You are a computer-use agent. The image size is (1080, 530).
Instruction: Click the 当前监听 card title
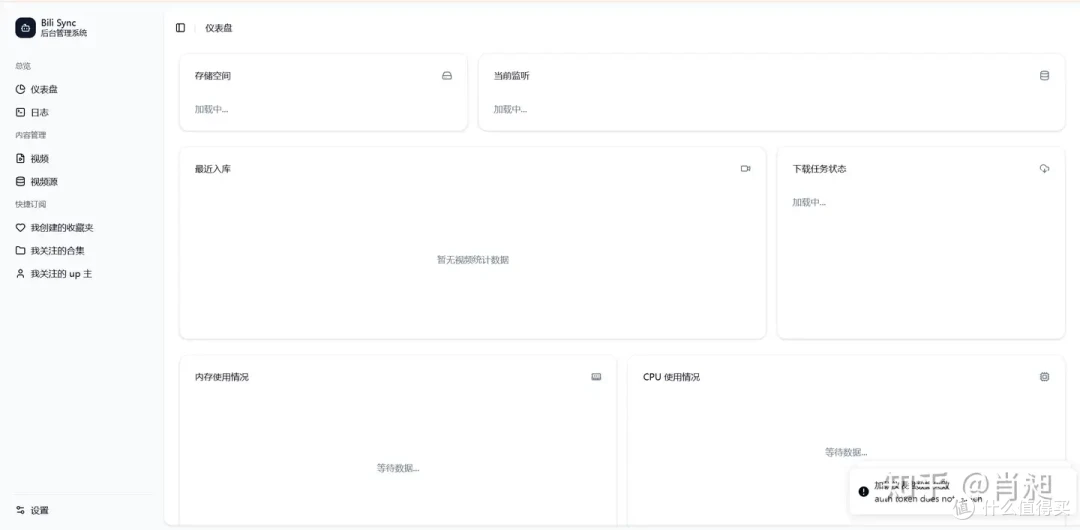[x=512, y=76]
